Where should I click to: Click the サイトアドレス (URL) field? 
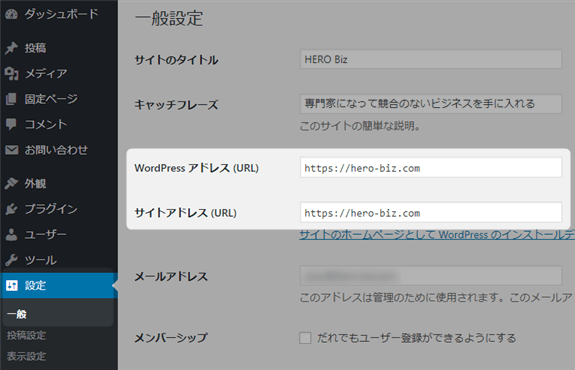pyautogui.click(x=431, y=212)
